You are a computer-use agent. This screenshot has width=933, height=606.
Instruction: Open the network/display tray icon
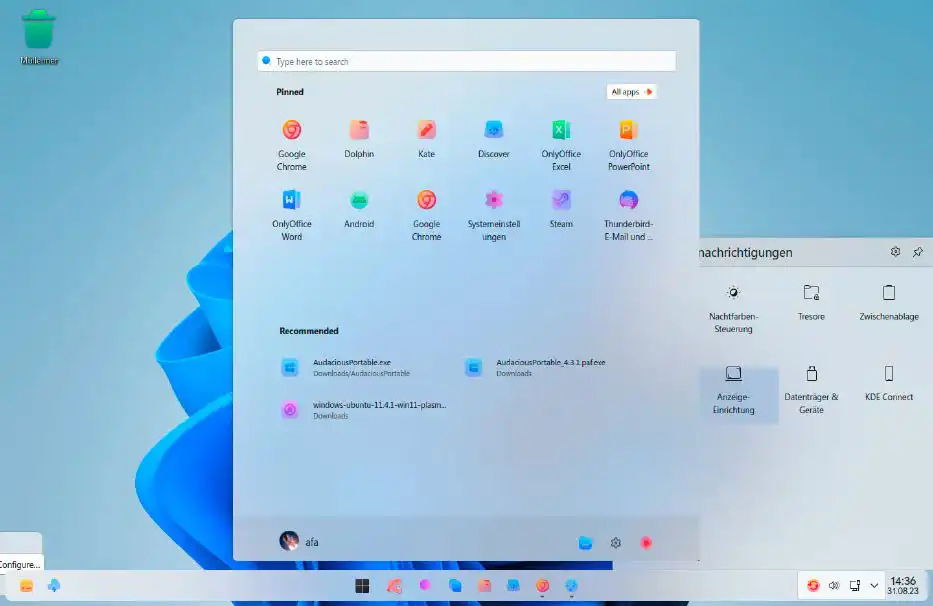[x=854, y=586]
